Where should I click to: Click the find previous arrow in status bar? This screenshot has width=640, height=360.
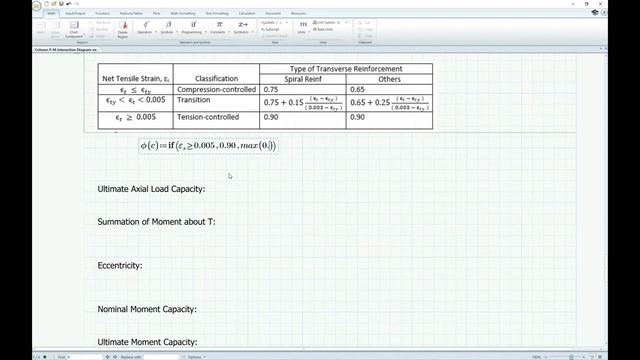pos(107,357)
